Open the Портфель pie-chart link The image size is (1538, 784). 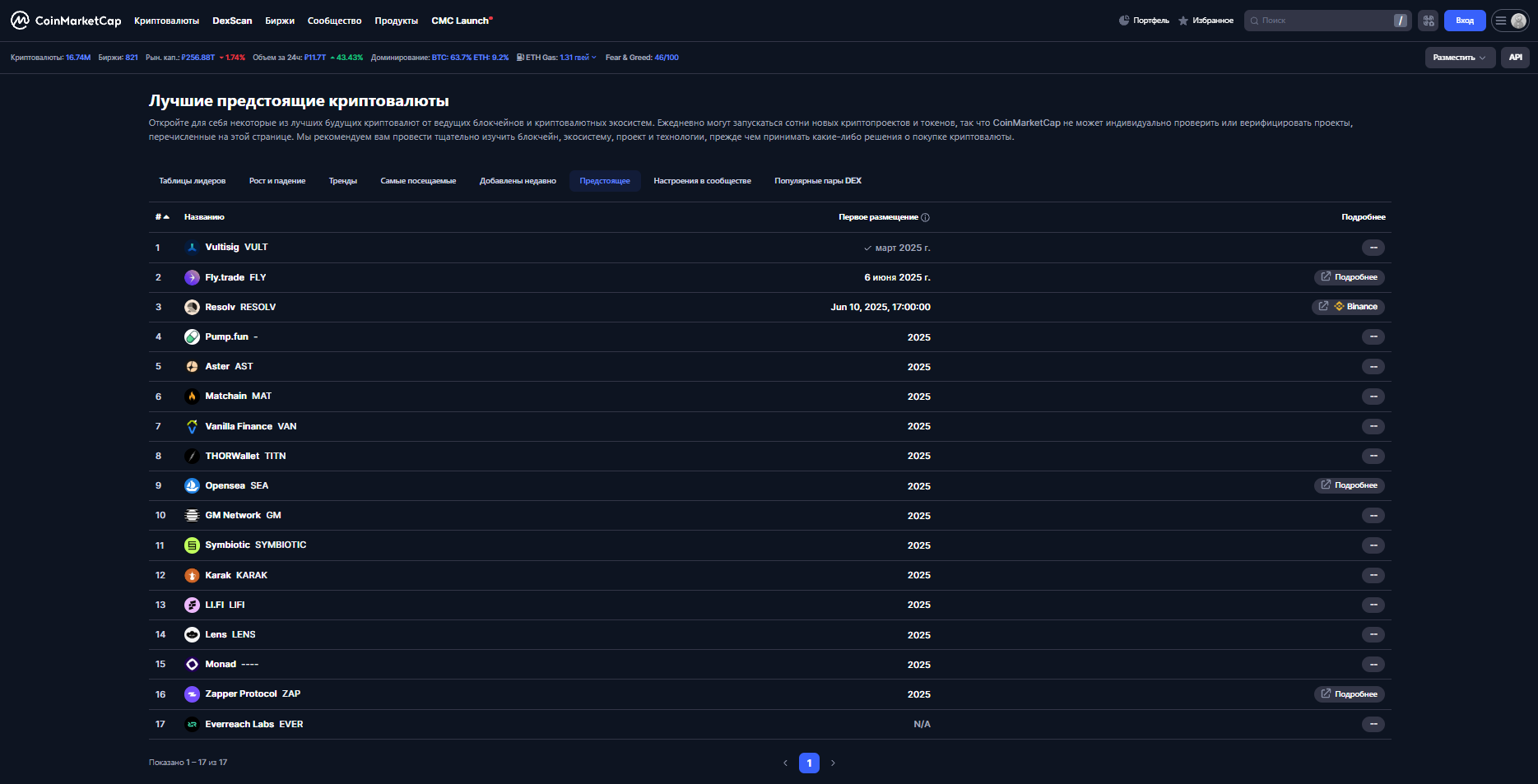click(x=1144, y=21)
